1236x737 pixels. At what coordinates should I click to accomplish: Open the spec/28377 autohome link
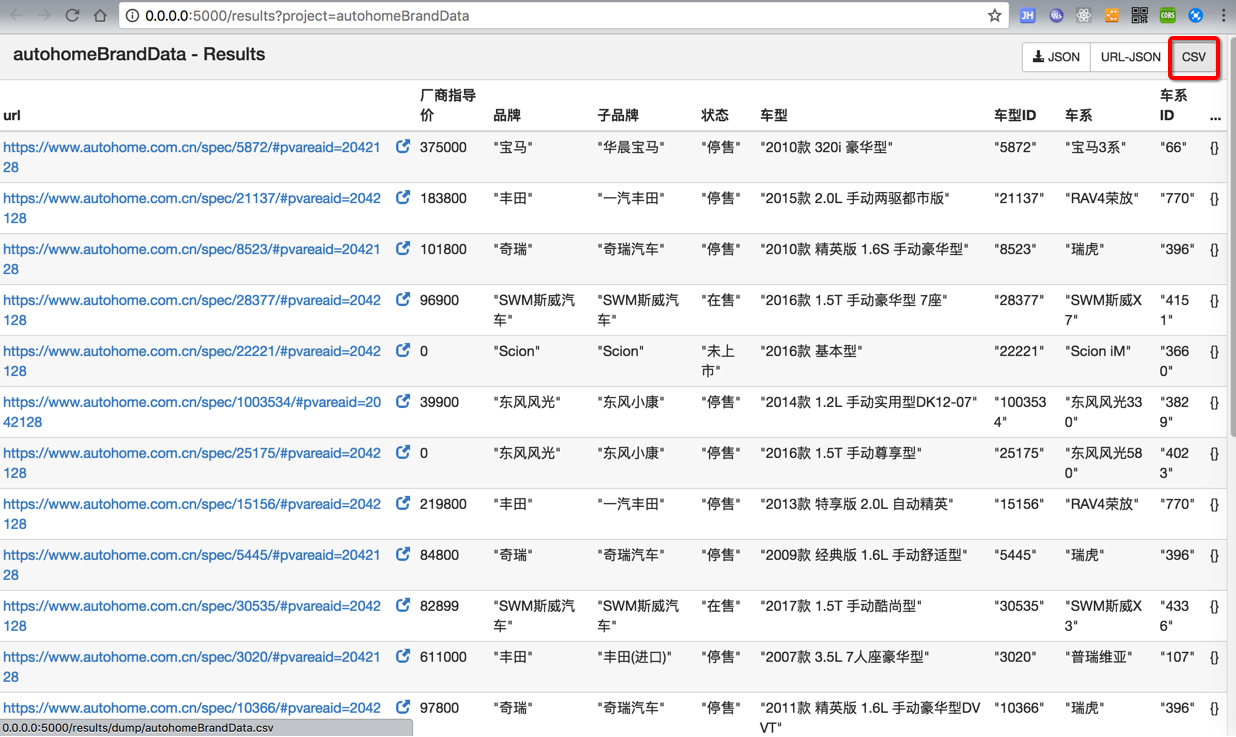(x=192, y=310)
